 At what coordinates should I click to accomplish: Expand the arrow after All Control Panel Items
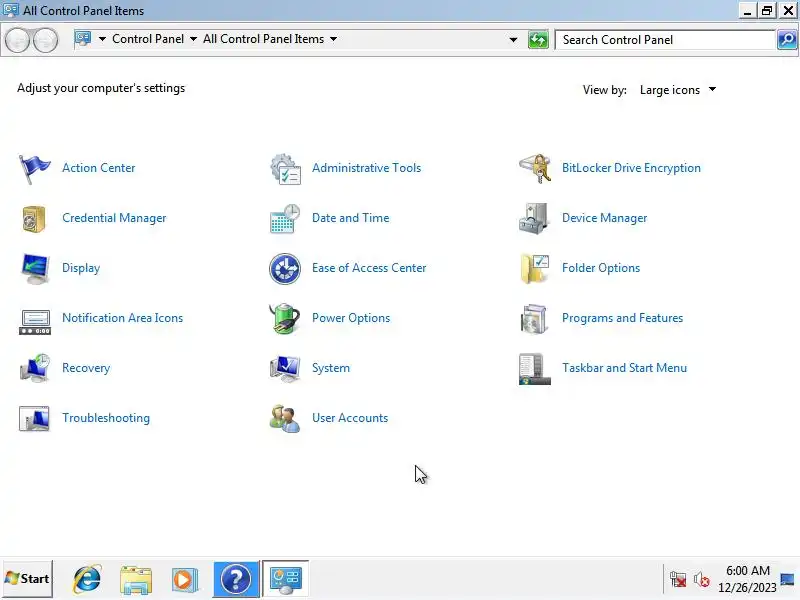[x=333, y=39]
